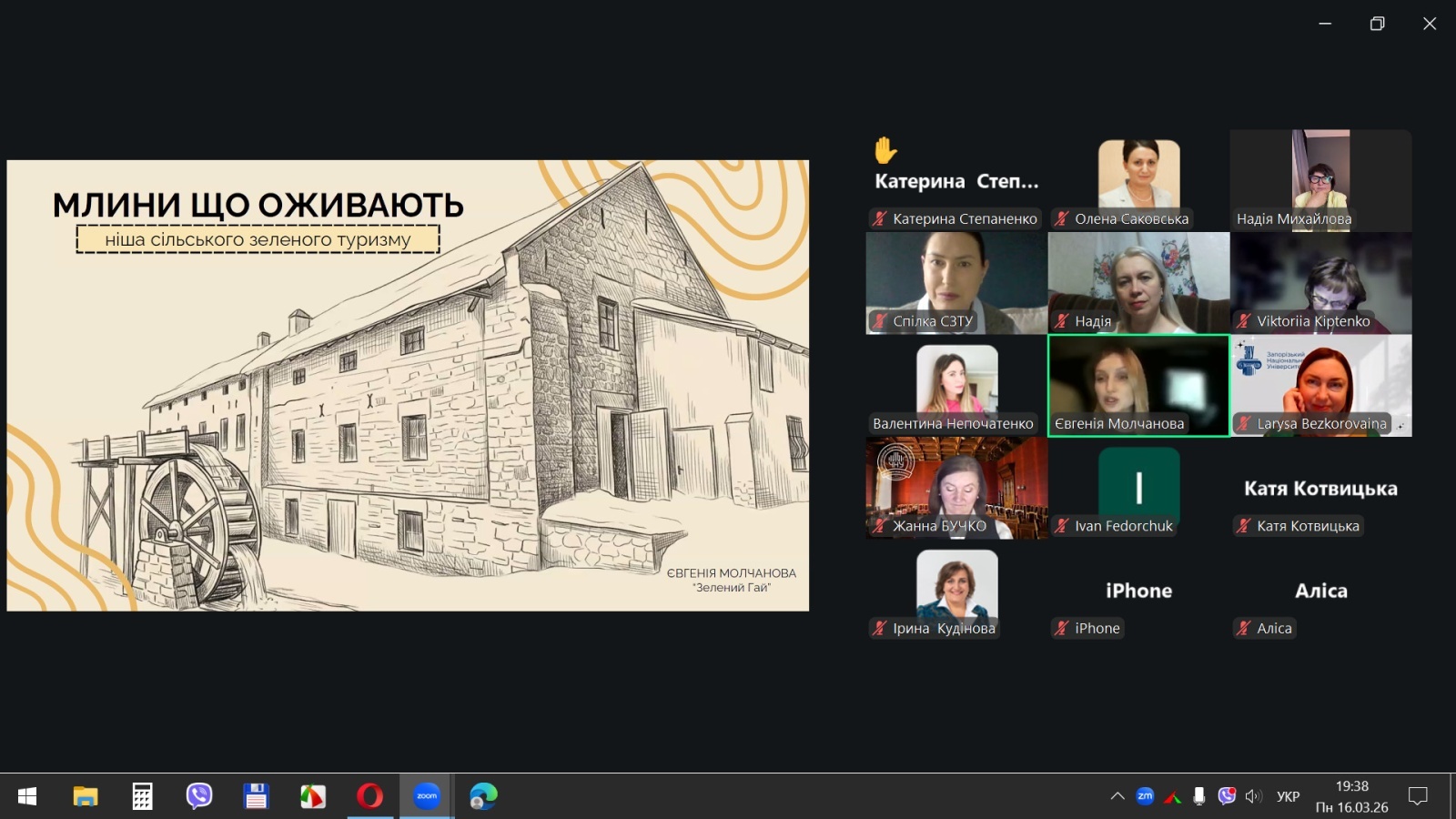Open the clock showing 19:38 calendar flyout
Viewport: 1456px width, 819px height.
[1351, 796]
